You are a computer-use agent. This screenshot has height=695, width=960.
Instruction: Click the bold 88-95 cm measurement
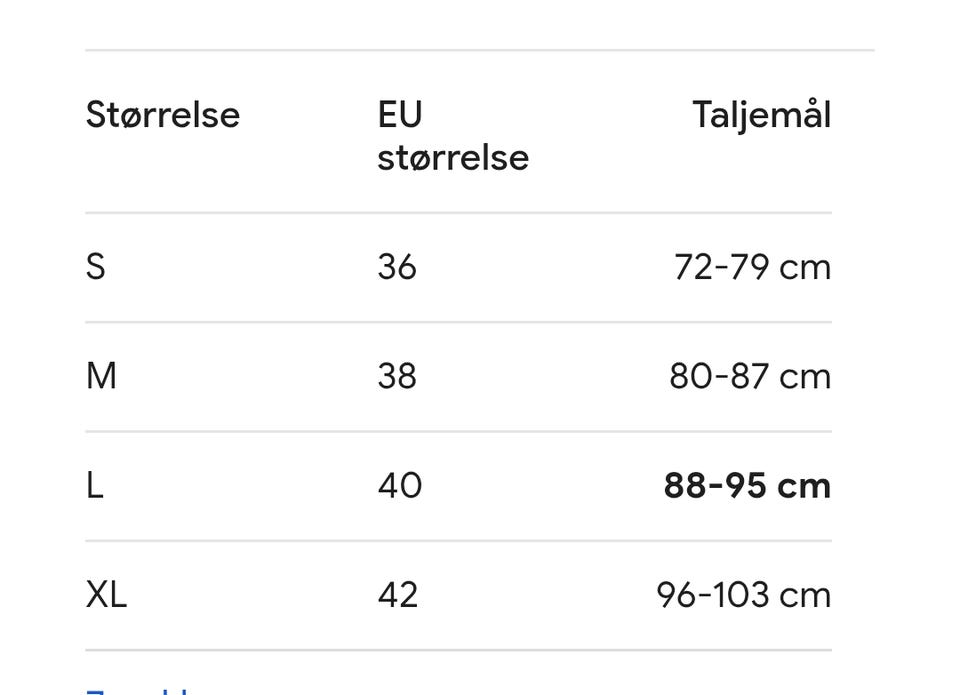point(747,486)
